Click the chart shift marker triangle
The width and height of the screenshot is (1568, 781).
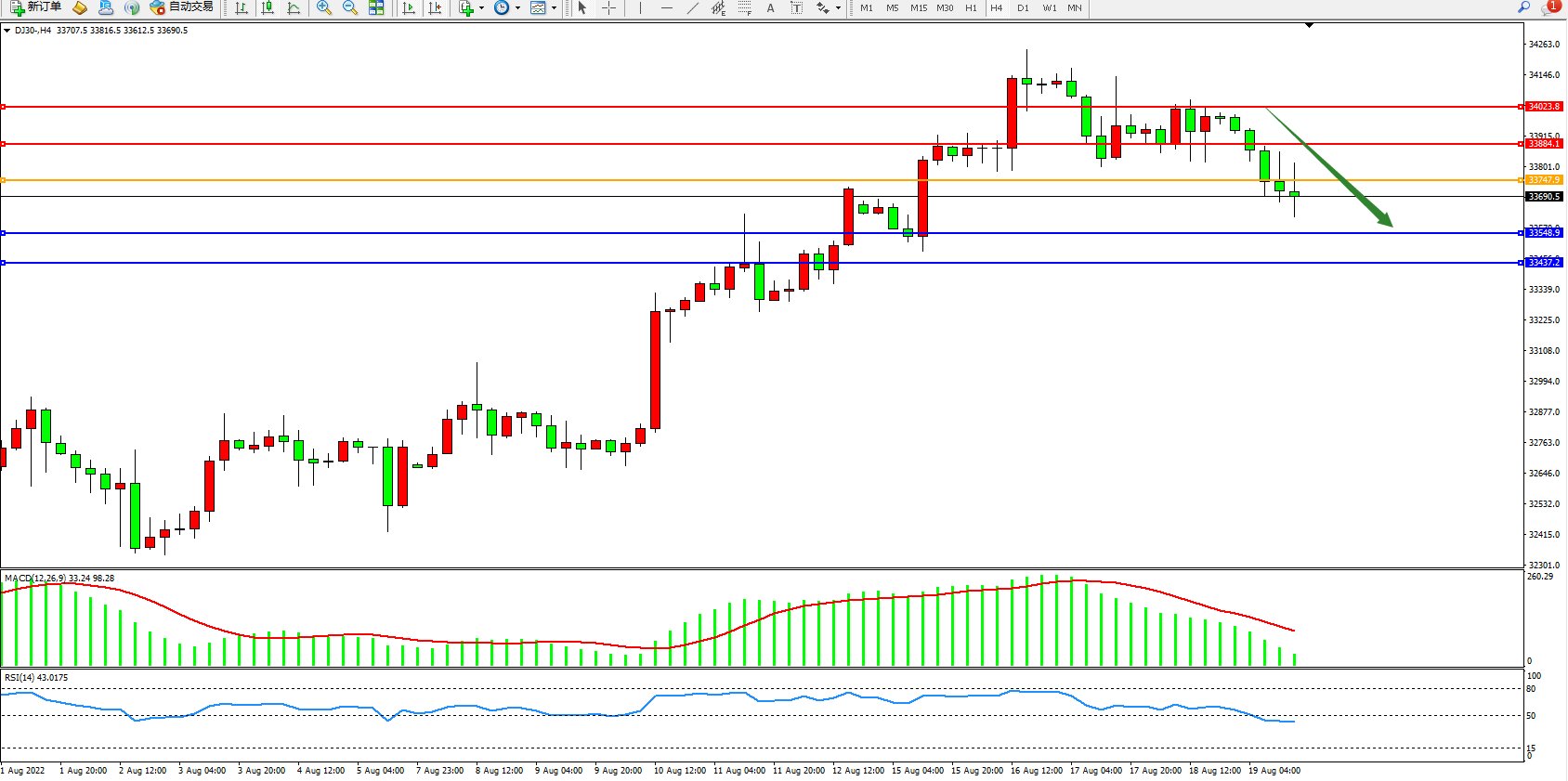(1309, 25)
